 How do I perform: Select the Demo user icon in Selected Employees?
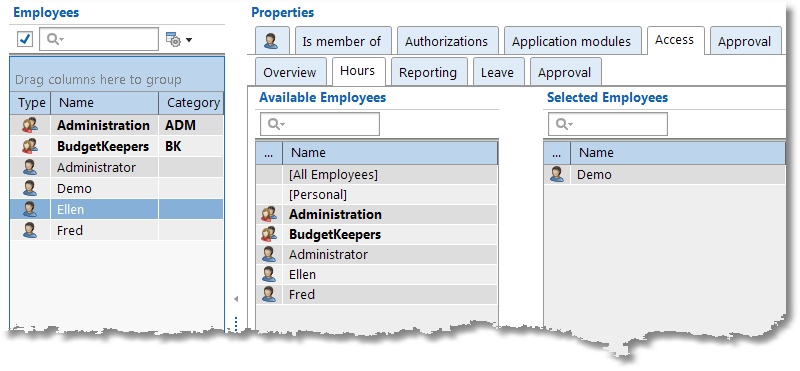click(x=557, y=175)
